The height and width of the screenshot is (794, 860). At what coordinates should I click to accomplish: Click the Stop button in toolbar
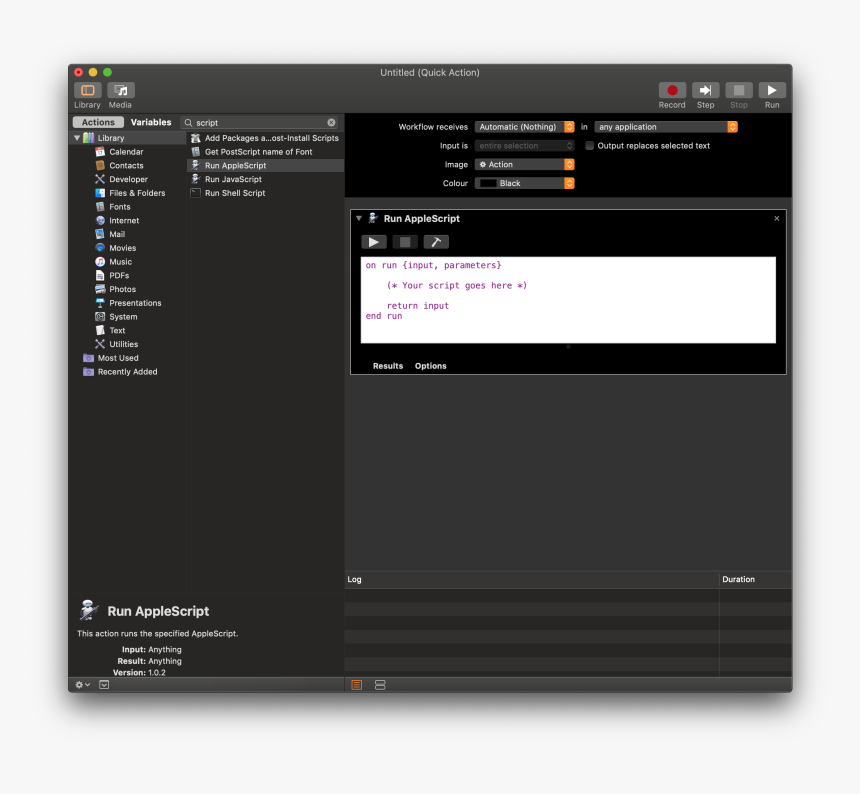point(739,90)
